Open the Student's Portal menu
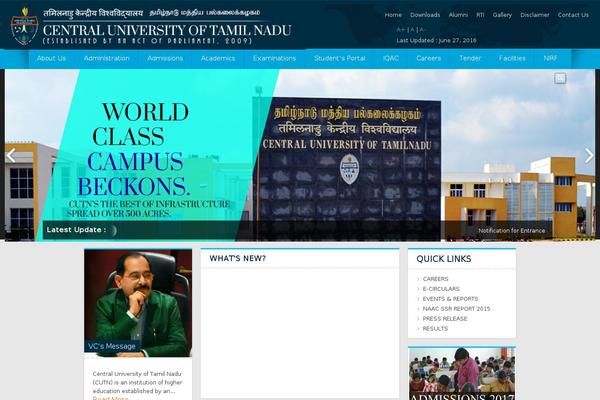Screen dimensions: 600x400 tap(339, 58)
